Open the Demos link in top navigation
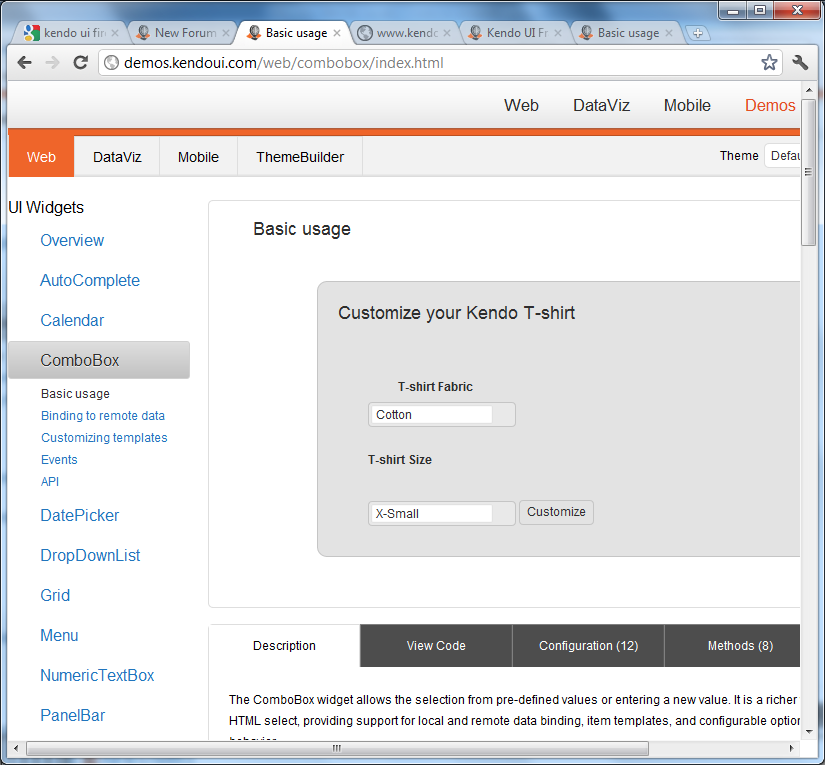The height and width of the screenshot is (765, 825). coord(770,105)
